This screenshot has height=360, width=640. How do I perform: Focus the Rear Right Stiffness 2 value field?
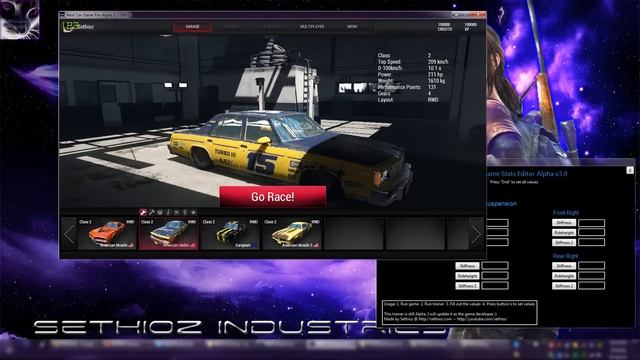(591, 286)
